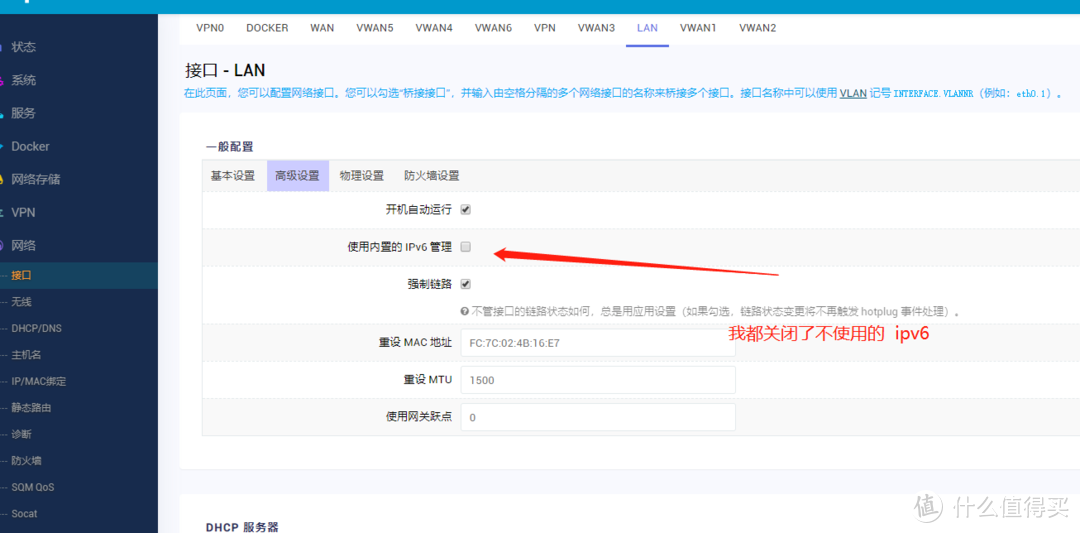Screen dimensions: 1080x533
Task: Select the VWAN6 interface tab
Action: point(493,28)
